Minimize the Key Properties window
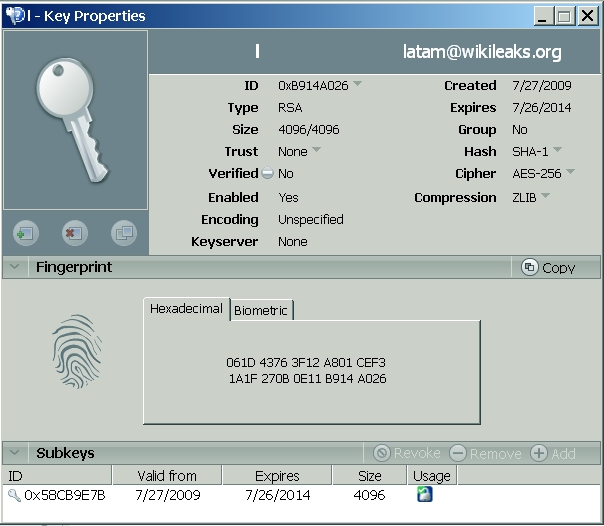This screenshot has height=526, width=604. tap(543, 16)
